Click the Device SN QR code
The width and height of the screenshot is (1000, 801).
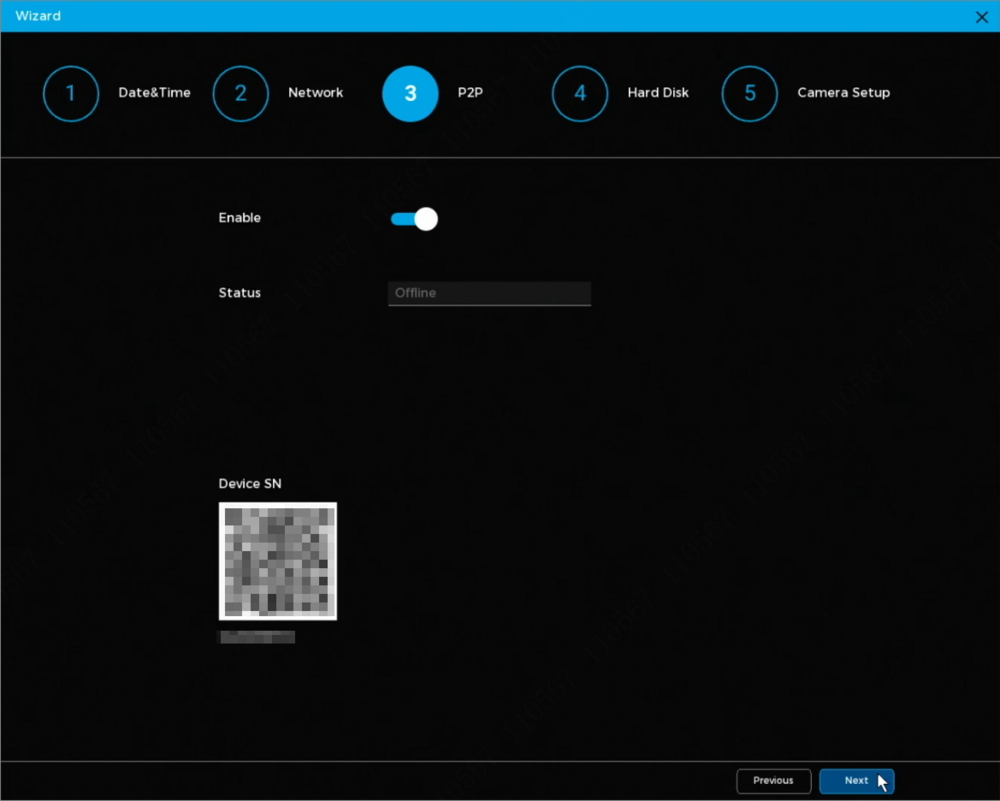pyautogui.click(x=278, y=561)
